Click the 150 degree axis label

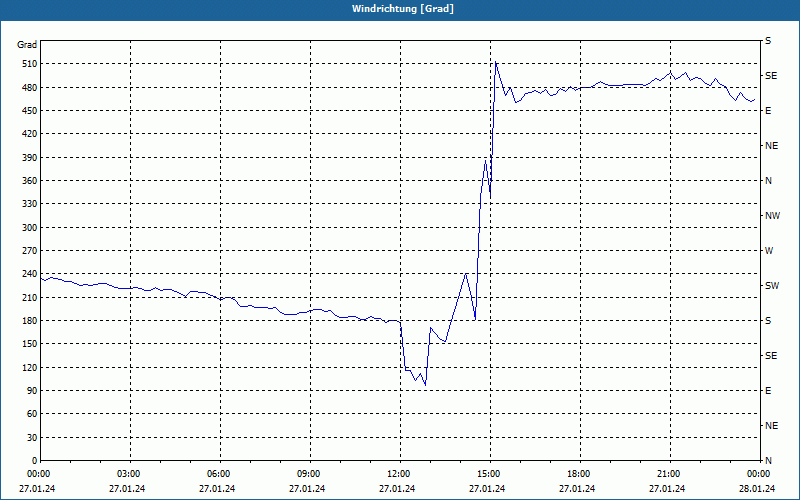pyautogui.click(x=31, y=344)
